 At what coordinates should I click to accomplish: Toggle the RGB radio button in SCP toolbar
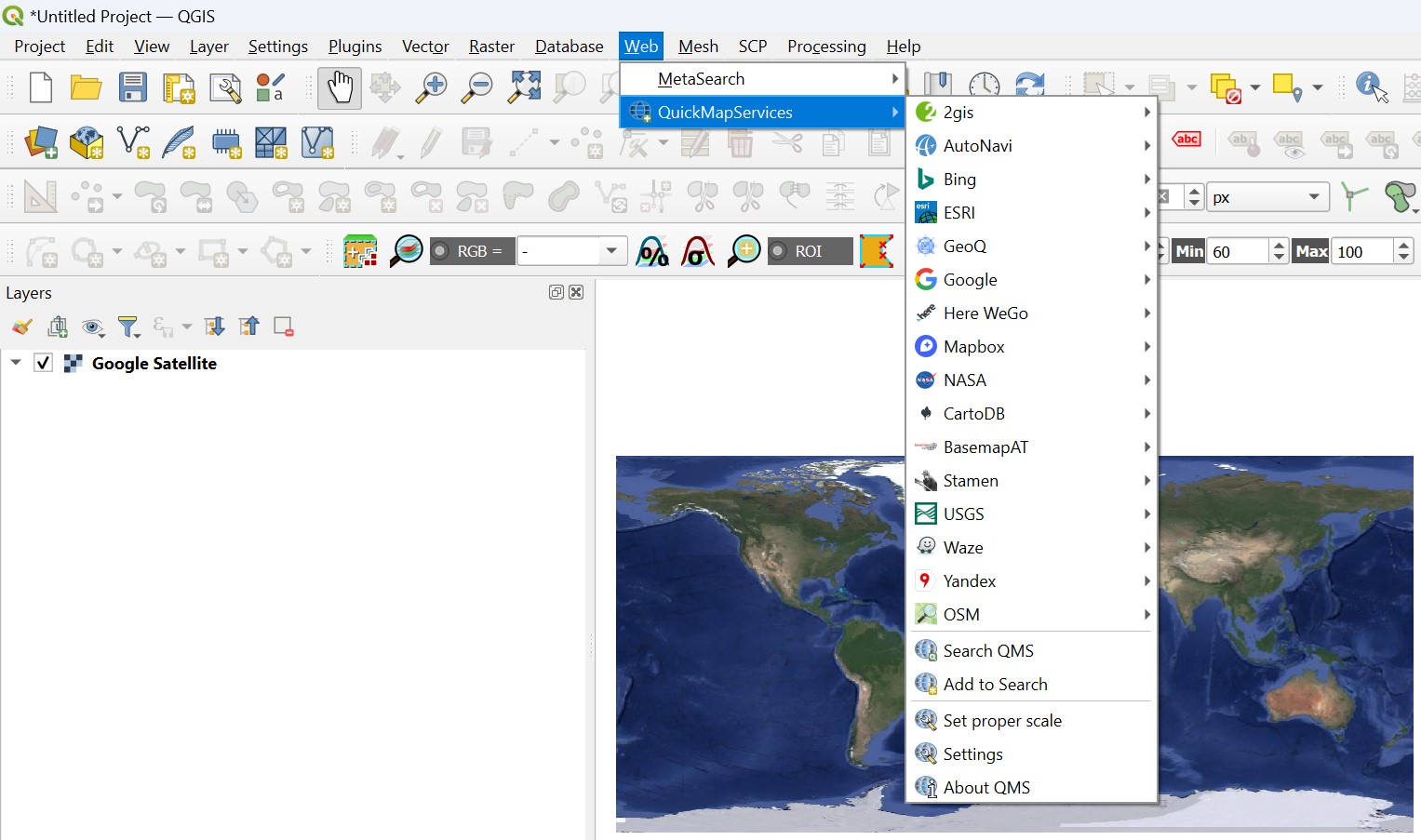tap(441, 251)
